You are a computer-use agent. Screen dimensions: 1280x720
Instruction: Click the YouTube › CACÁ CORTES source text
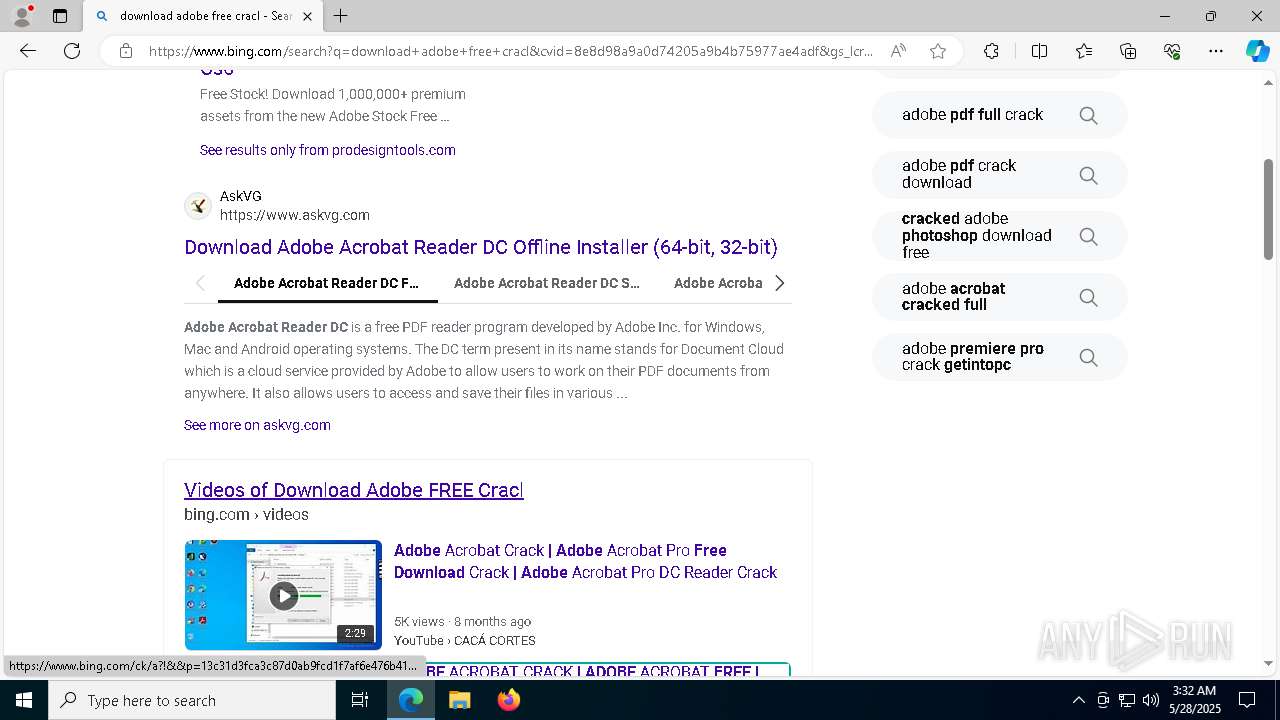coord(464,640)
